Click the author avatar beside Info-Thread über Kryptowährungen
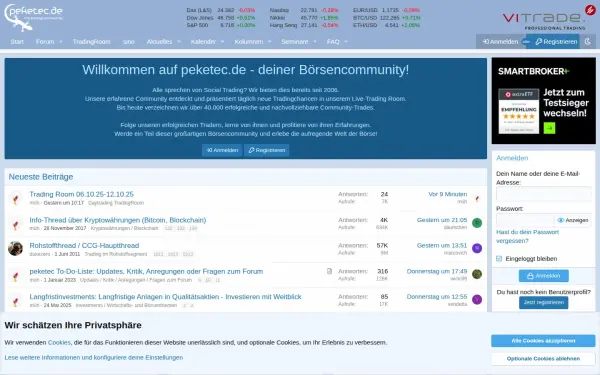 [x=16, y=224]
